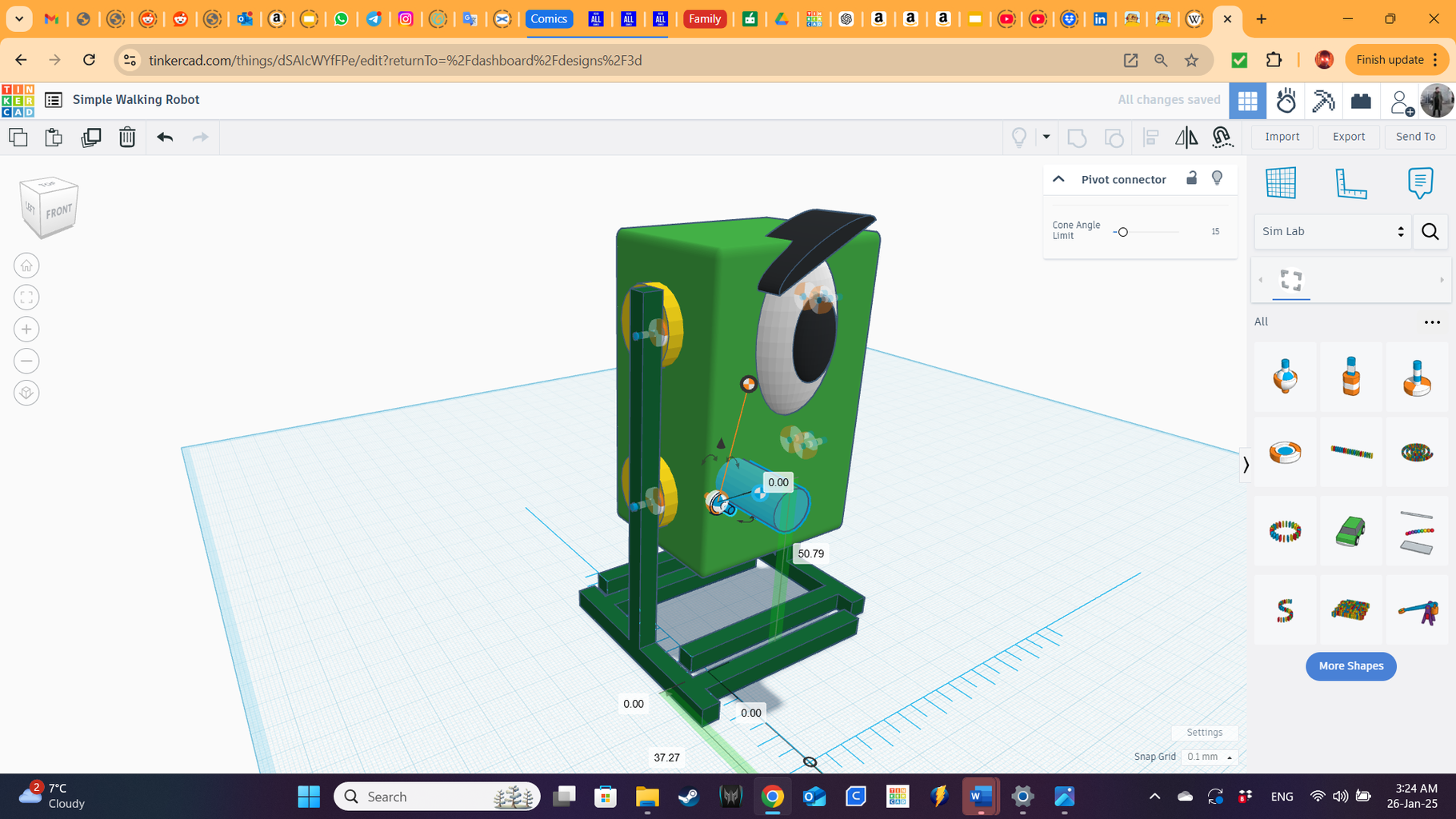The width and height of the screenshot is (1456, 819).
Task: Click the 50.79 dimension label
Action: tap(810, 553)
